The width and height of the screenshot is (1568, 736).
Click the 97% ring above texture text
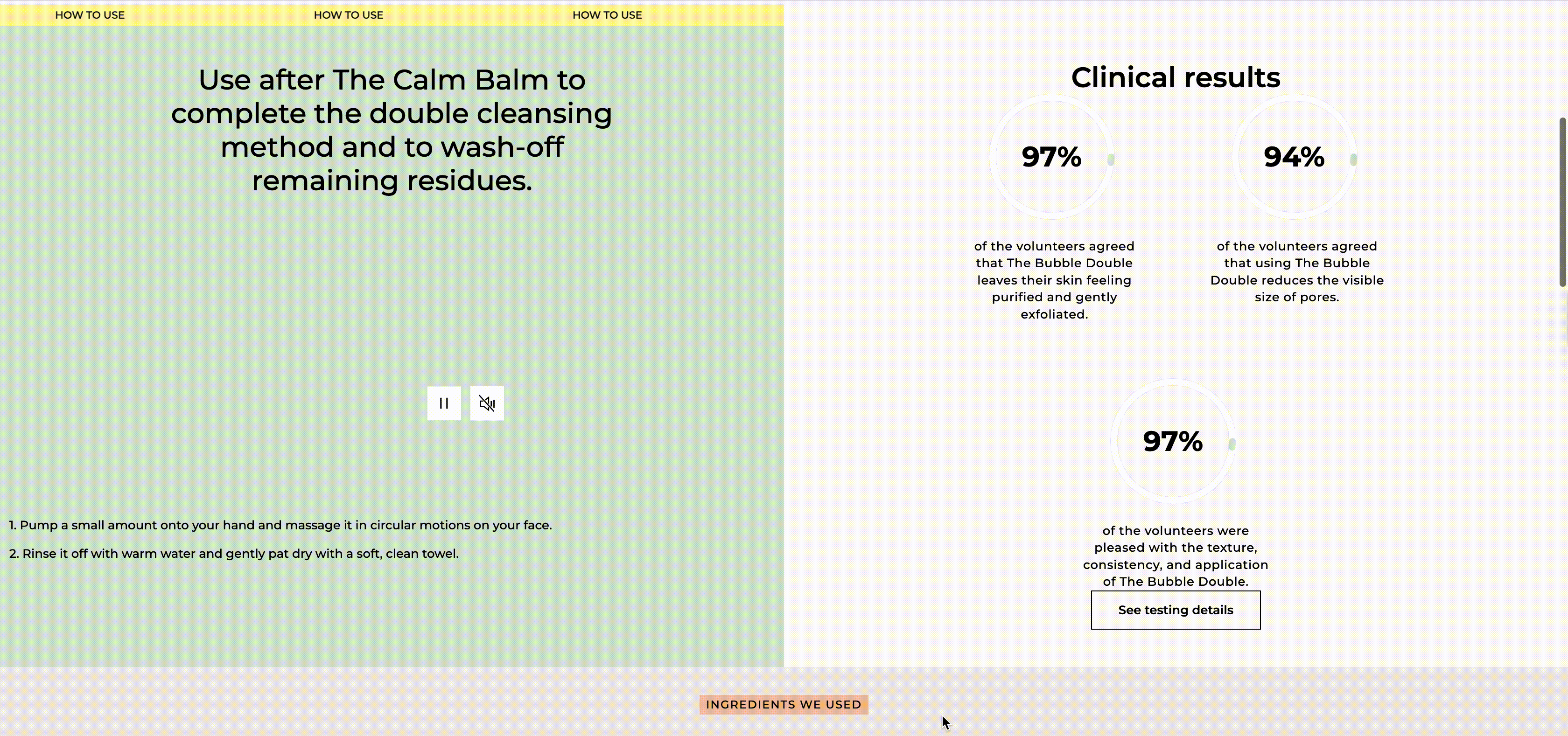(1173, 442)
